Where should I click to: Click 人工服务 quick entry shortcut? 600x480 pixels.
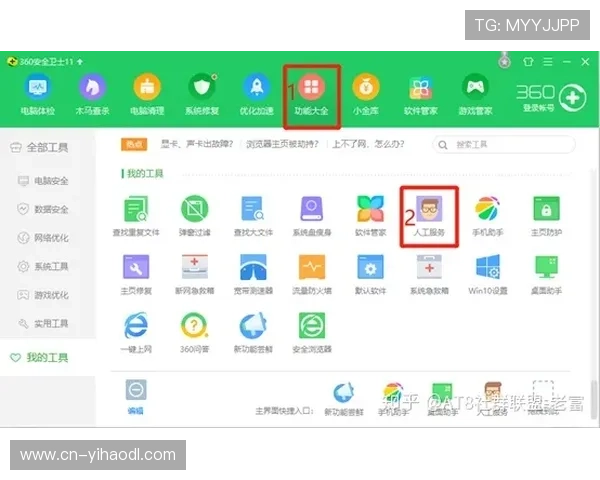pos(492,399)
